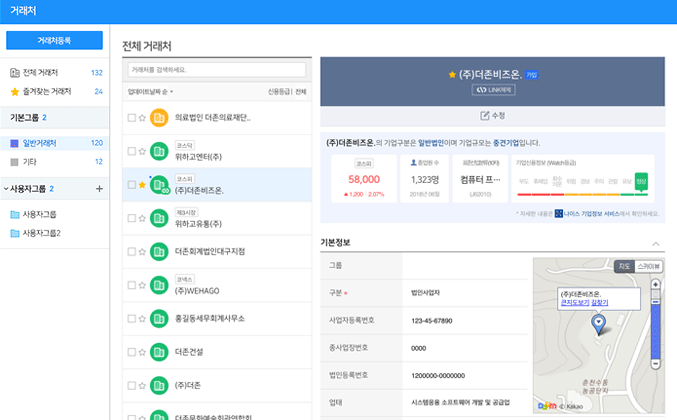This screenshot has width=677, height=420.
Task: Favorite 위하고엔터(주) with star
Action: coord(142,151)
